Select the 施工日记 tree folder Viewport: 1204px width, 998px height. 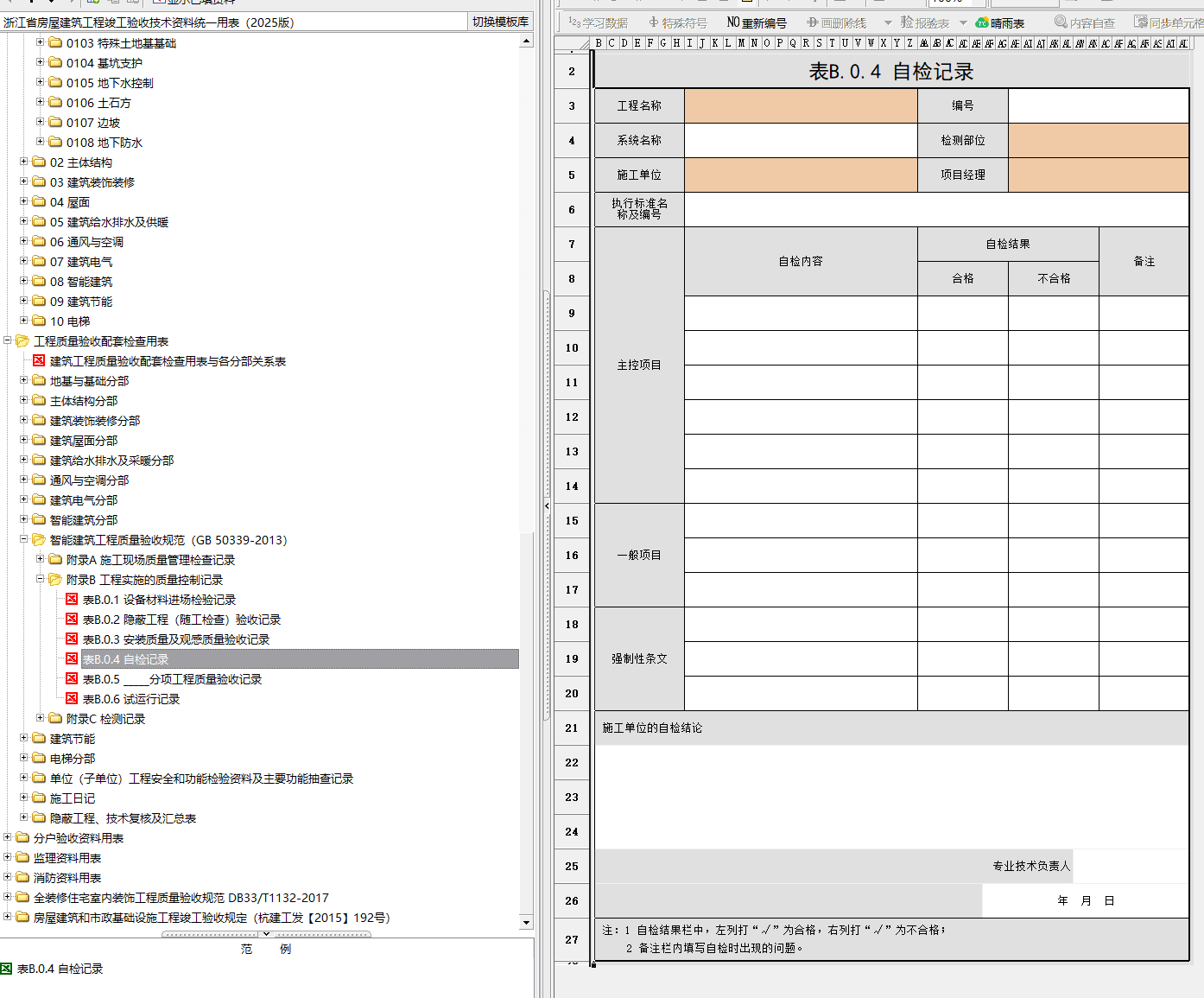[72, 798]
